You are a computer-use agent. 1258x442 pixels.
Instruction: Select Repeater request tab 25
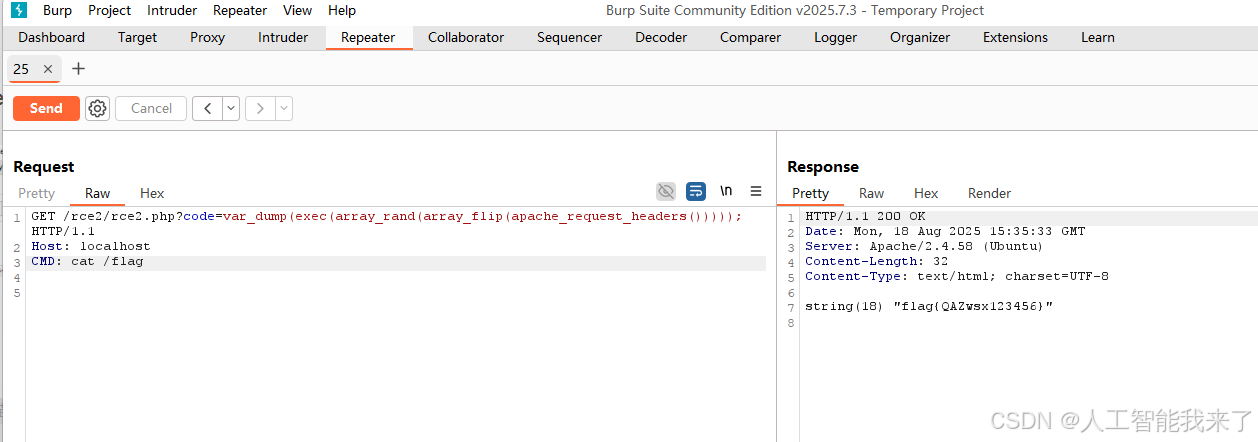click(21, 69)
